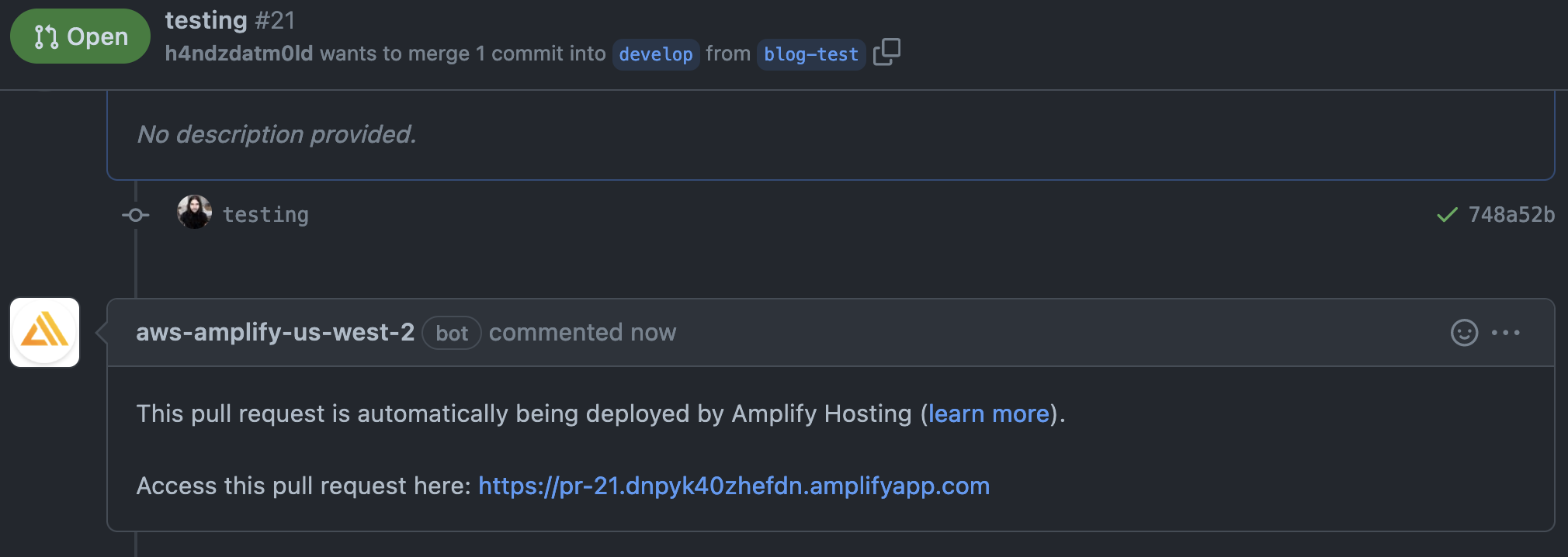Screen dimensions: 1568x557
Task: Click the 'bot' label badge
Action: 451,334
